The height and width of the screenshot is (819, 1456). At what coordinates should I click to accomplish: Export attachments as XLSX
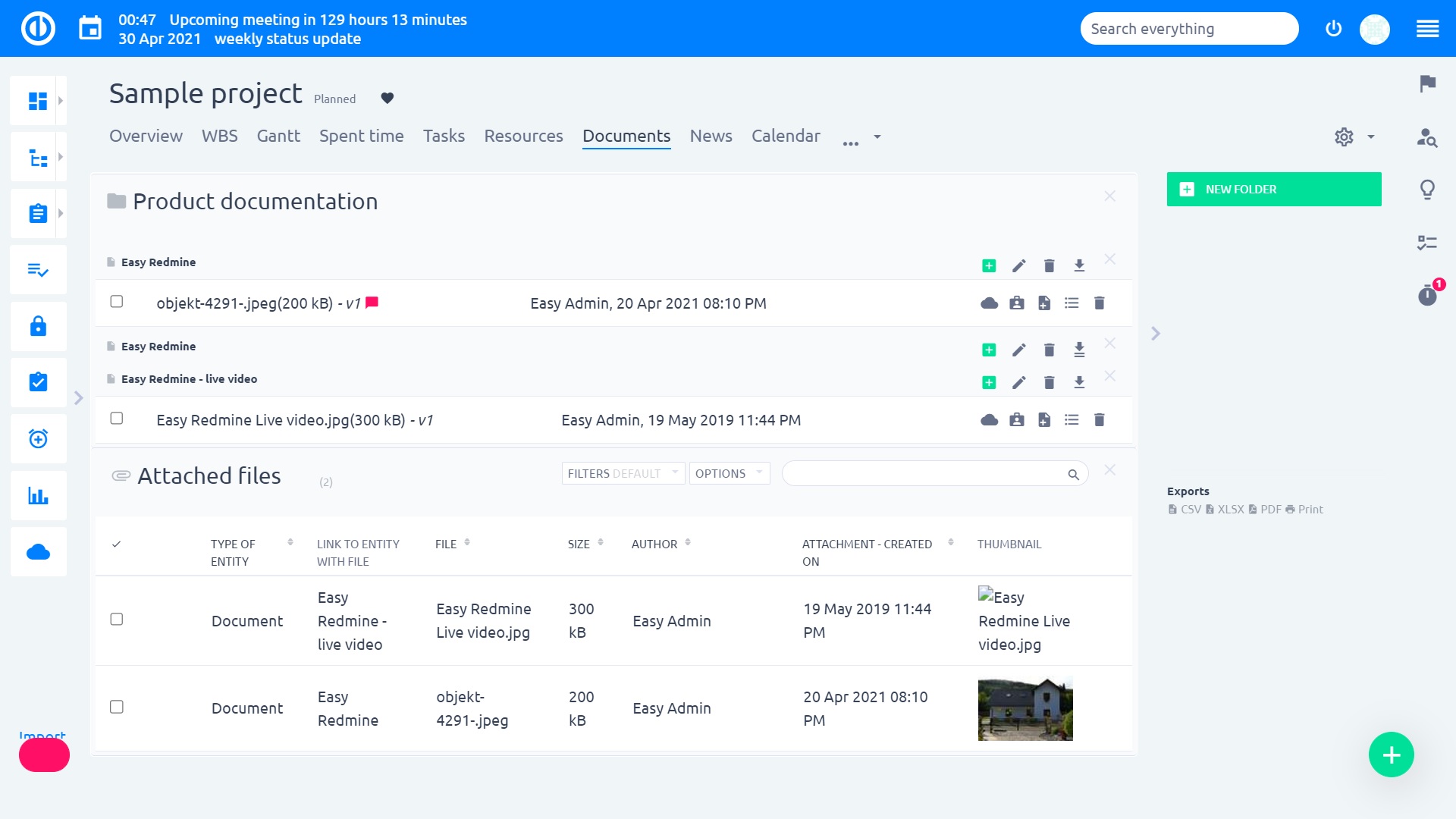click(x=1225, y=510)
